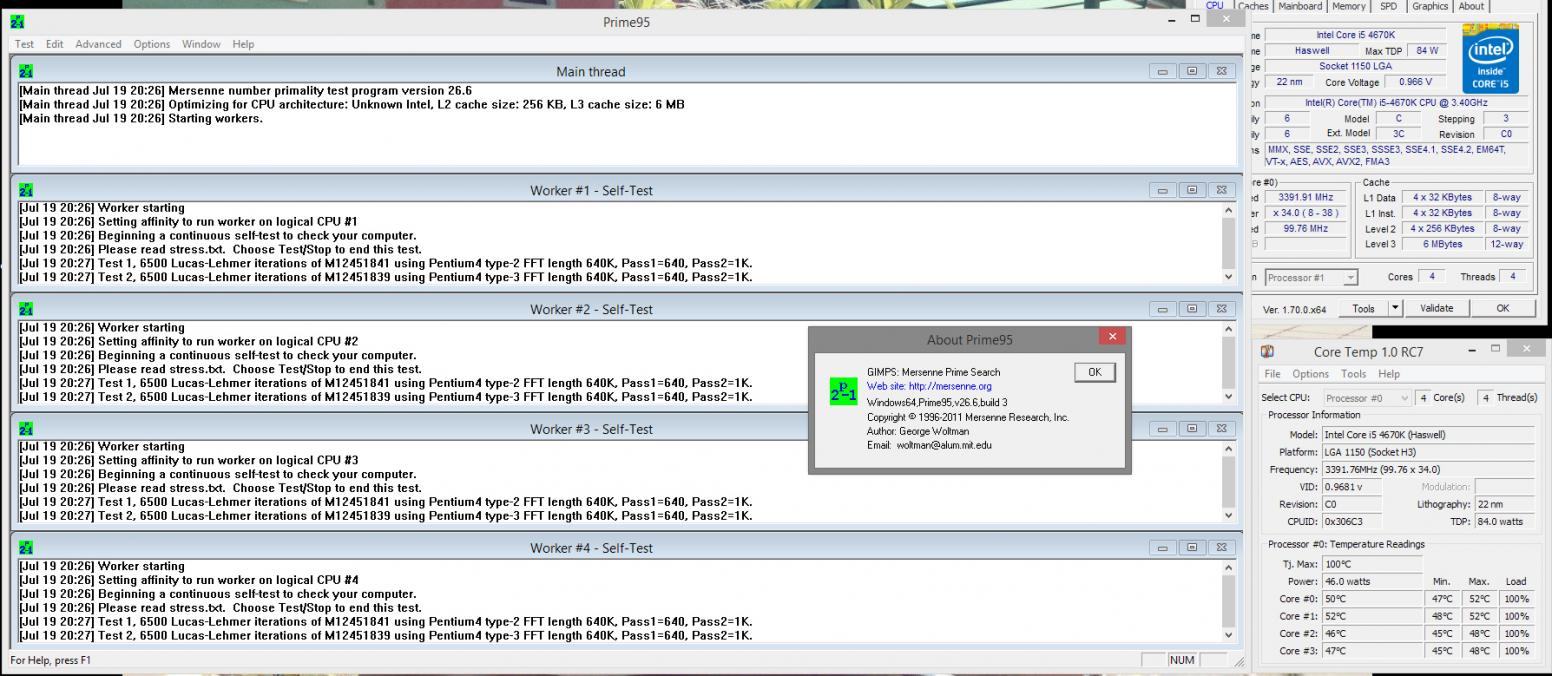Click OK in About Prime95 dialog
Viewport: 1552px width, 676px height.
1094,372
